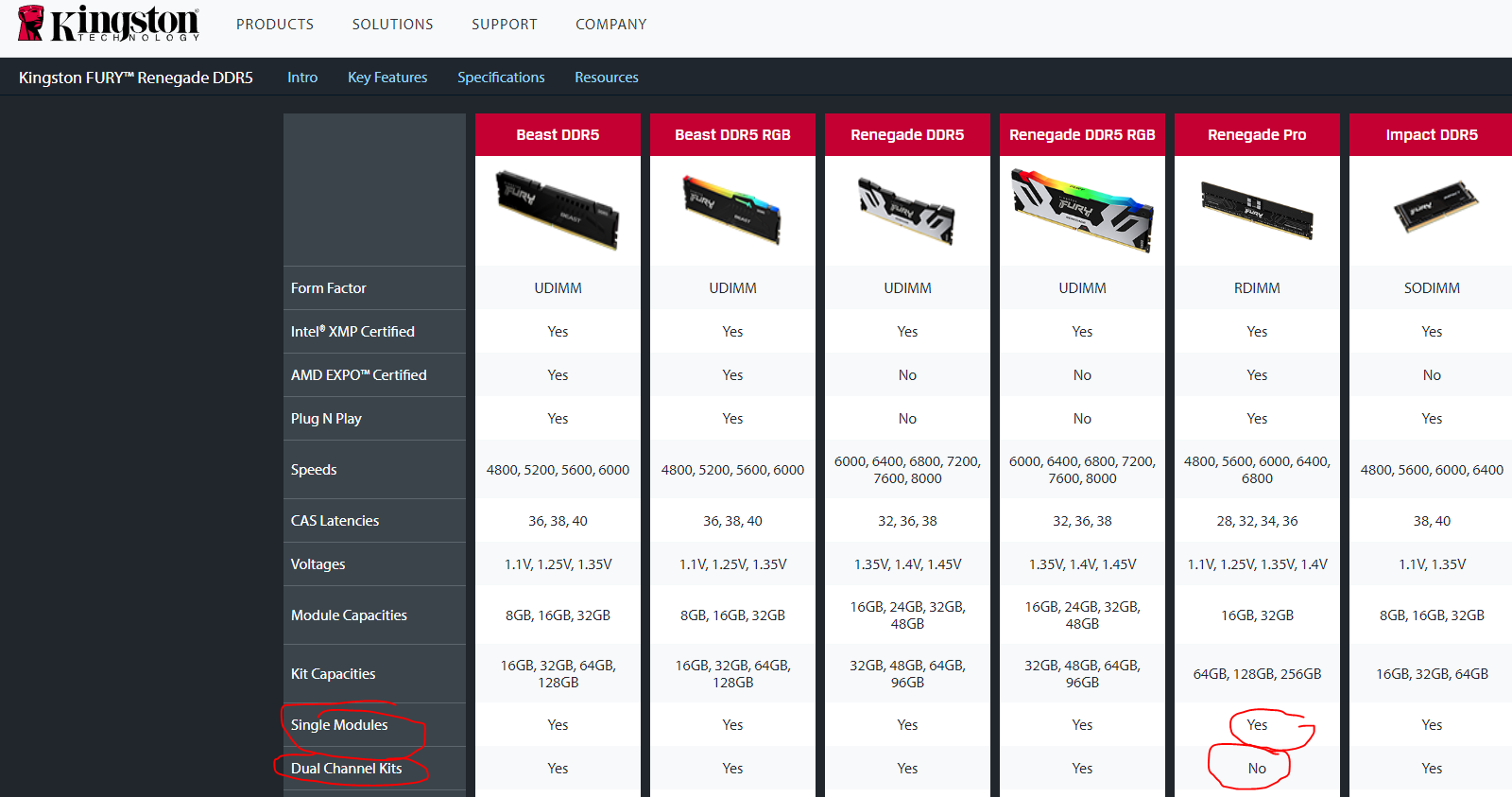Open the Beast DDR5 module image

558,210
